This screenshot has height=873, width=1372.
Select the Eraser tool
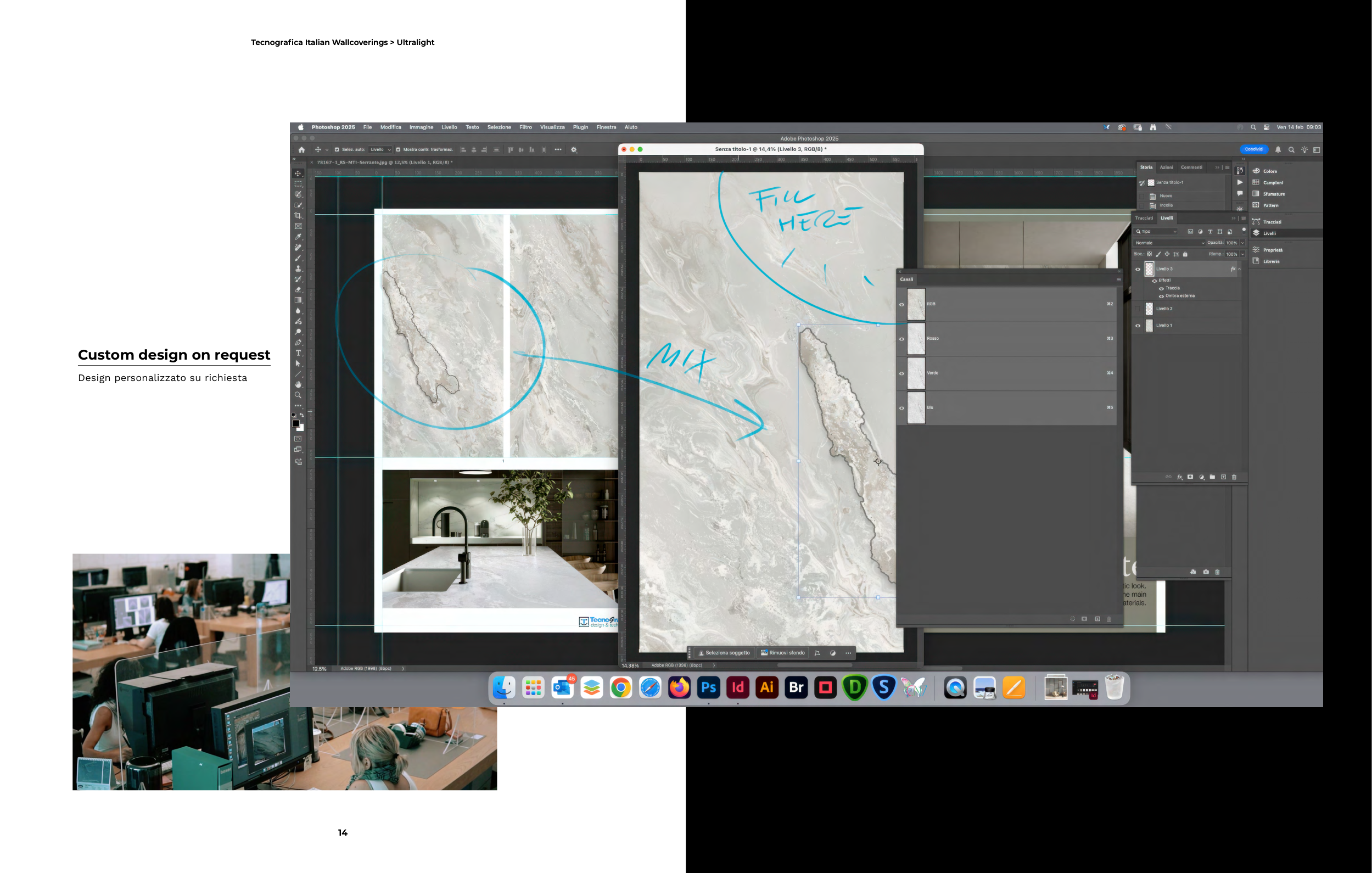point(298,289)
